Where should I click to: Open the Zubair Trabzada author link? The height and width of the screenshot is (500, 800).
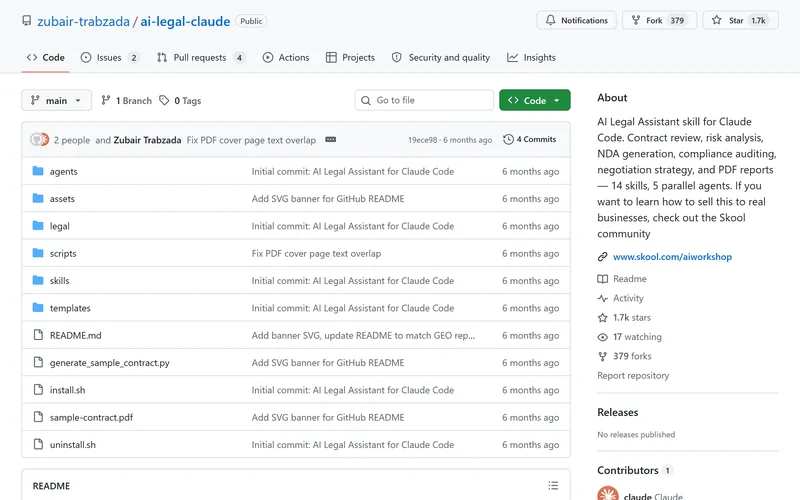tap(147, 140)
